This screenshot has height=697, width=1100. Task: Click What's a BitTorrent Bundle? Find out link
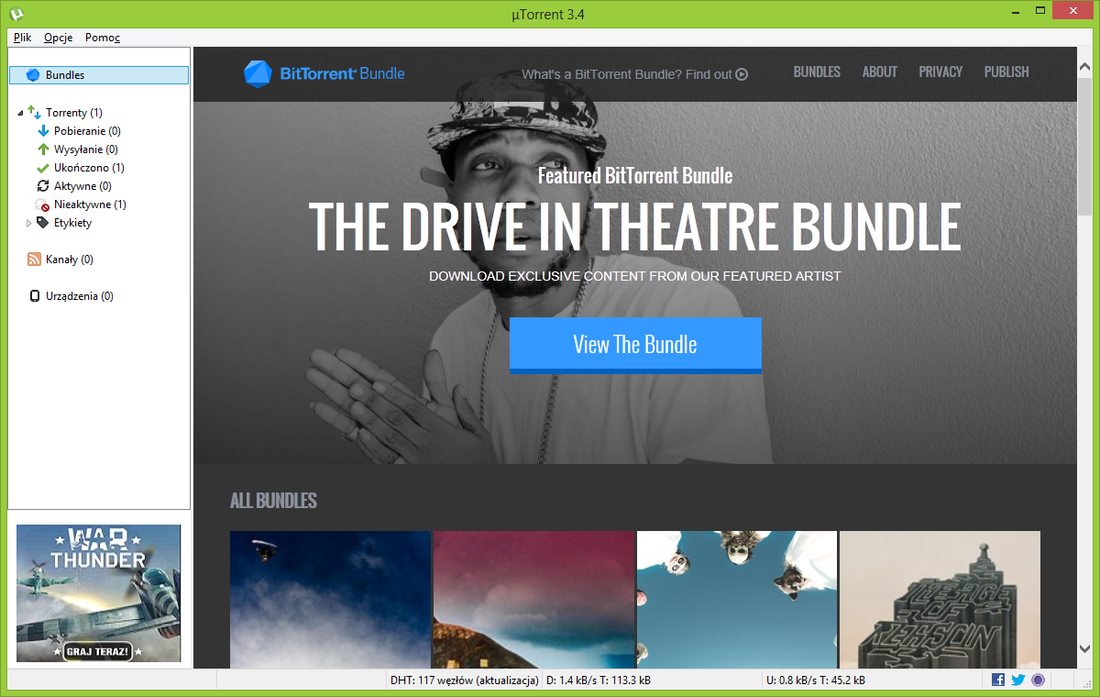(x=634, y=74)
